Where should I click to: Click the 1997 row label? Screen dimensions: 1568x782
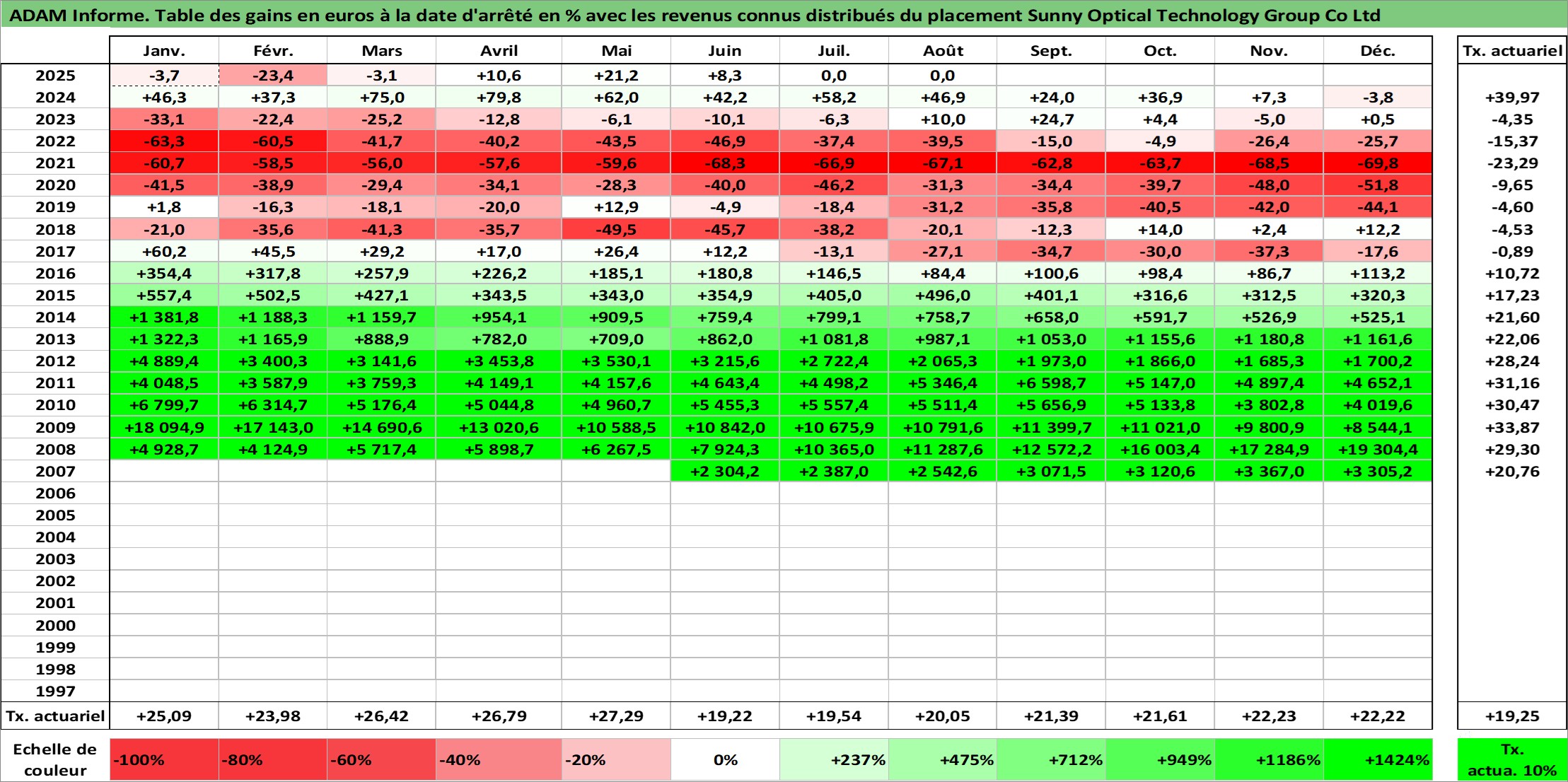(55, 691)
